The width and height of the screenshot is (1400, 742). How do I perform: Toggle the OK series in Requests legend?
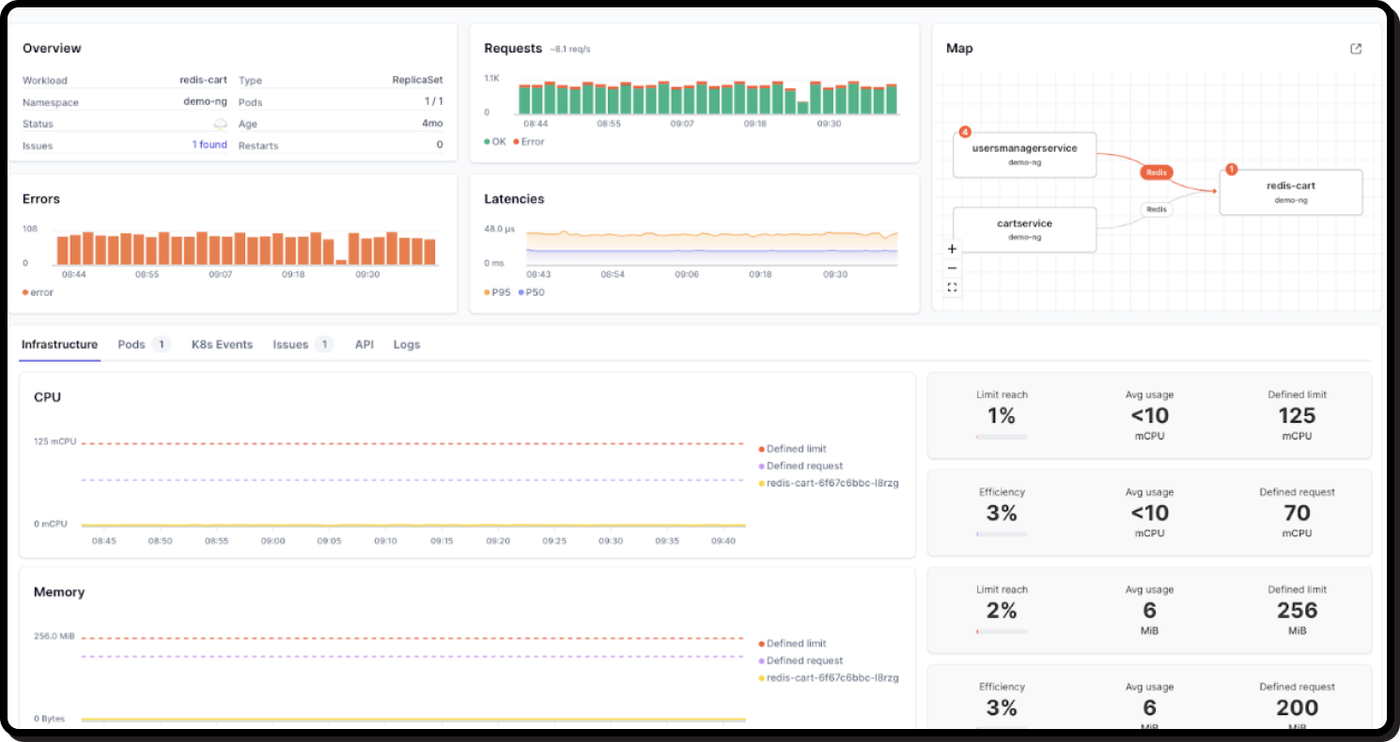pyautogui.click(x=495, y=142)
